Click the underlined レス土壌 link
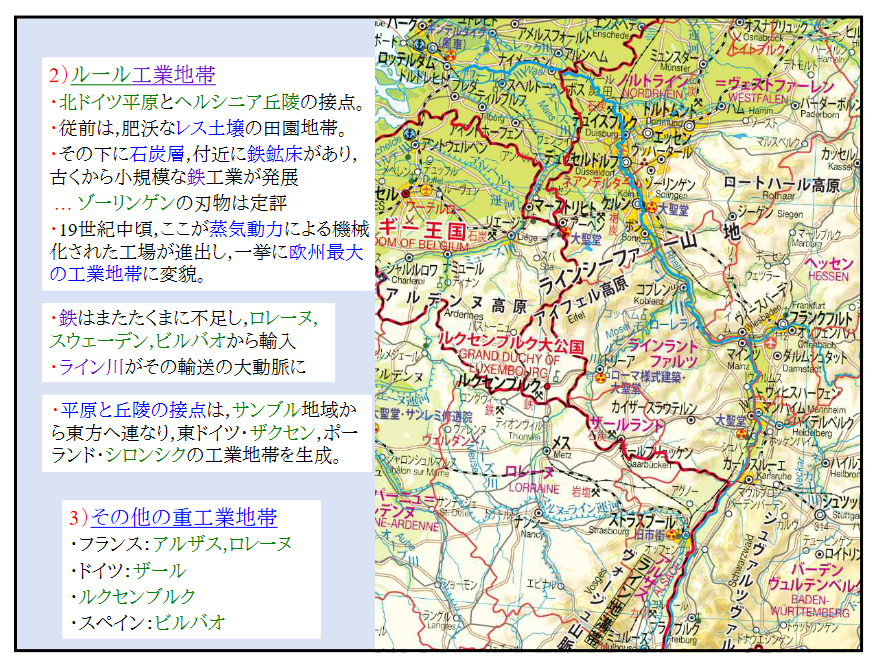This screenshot has width=874, height=661. (209, 128)
